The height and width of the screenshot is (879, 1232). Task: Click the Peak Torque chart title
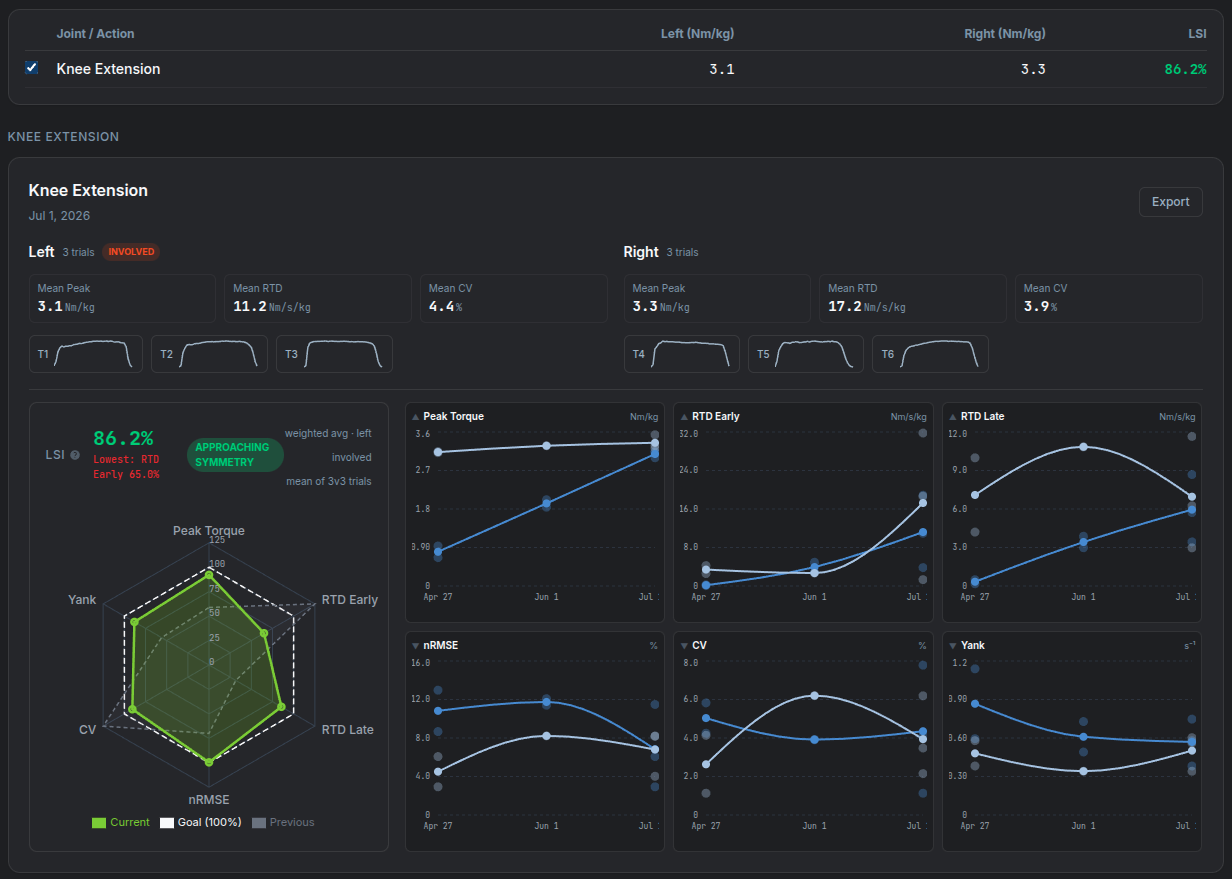[453, 417]
